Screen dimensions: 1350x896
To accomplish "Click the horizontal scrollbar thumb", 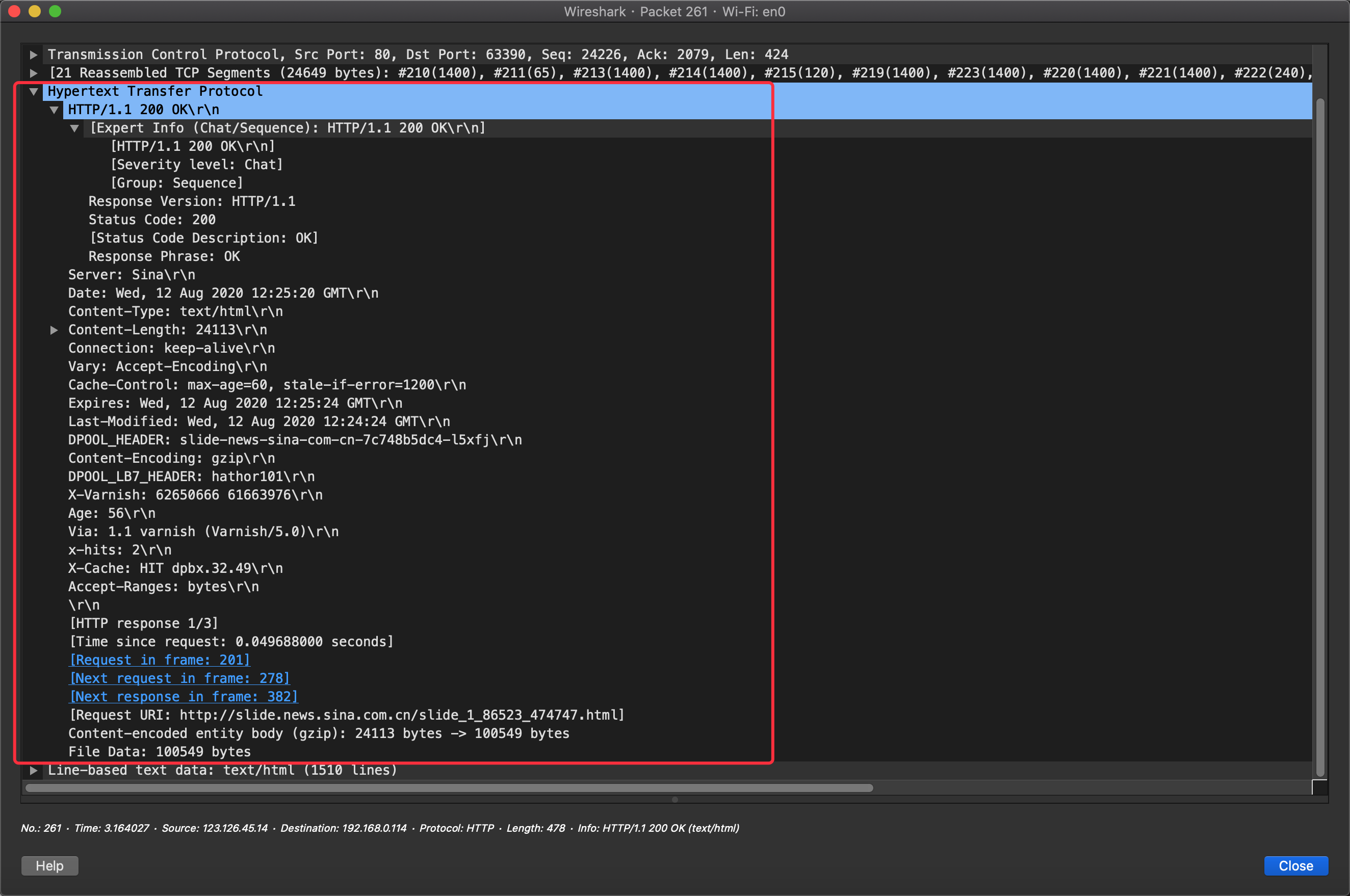I will (x=449, y=788).
